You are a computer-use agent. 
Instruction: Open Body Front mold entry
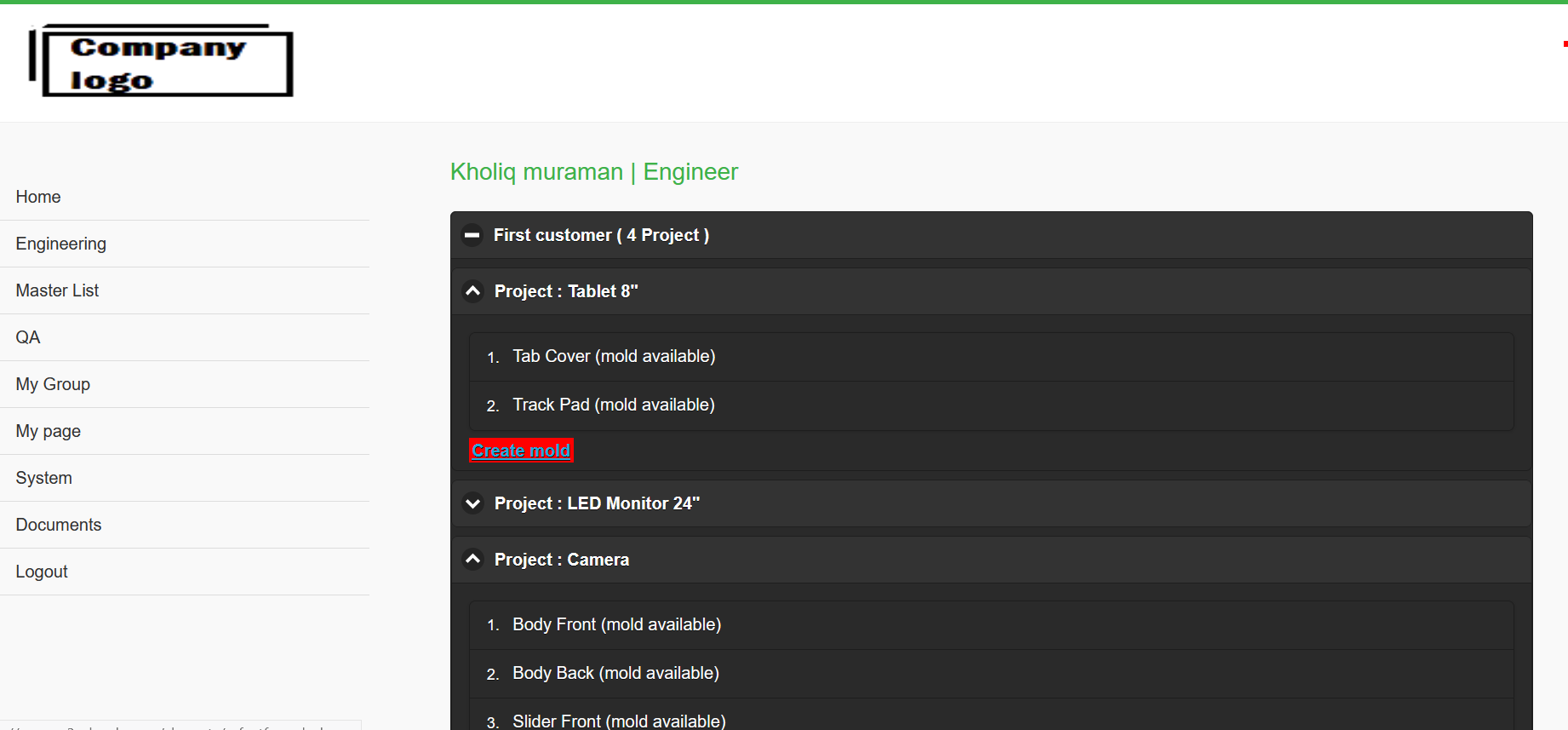616,624
